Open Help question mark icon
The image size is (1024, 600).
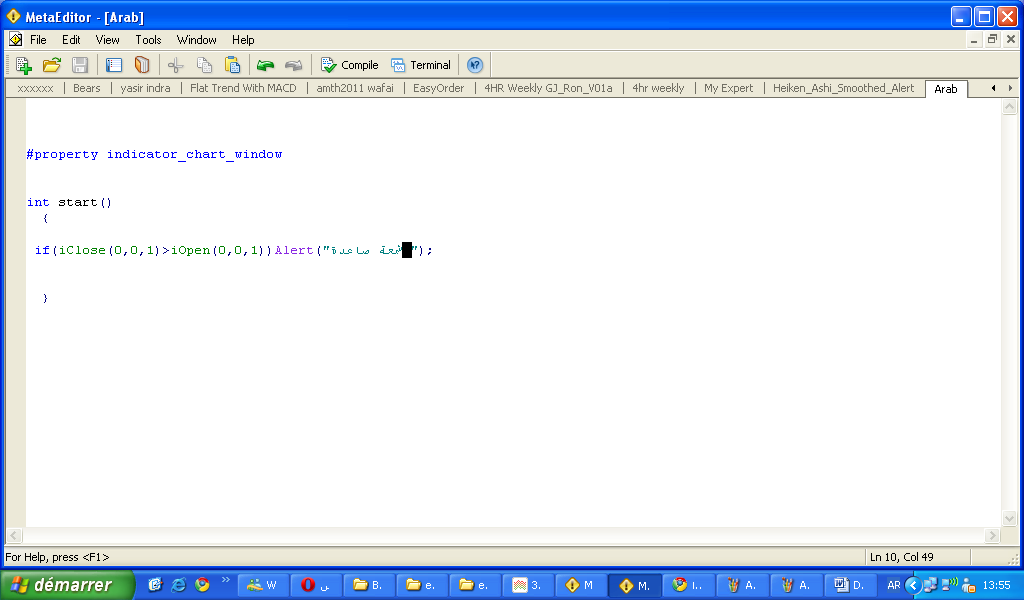click(475, 65)
